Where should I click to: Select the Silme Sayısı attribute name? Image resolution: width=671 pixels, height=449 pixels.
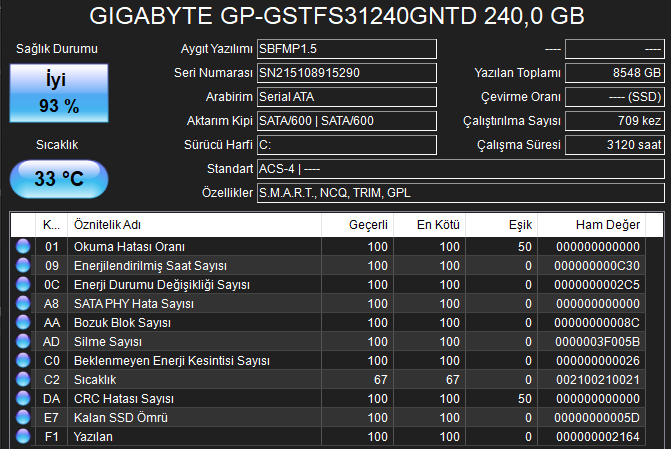[107, 342]
